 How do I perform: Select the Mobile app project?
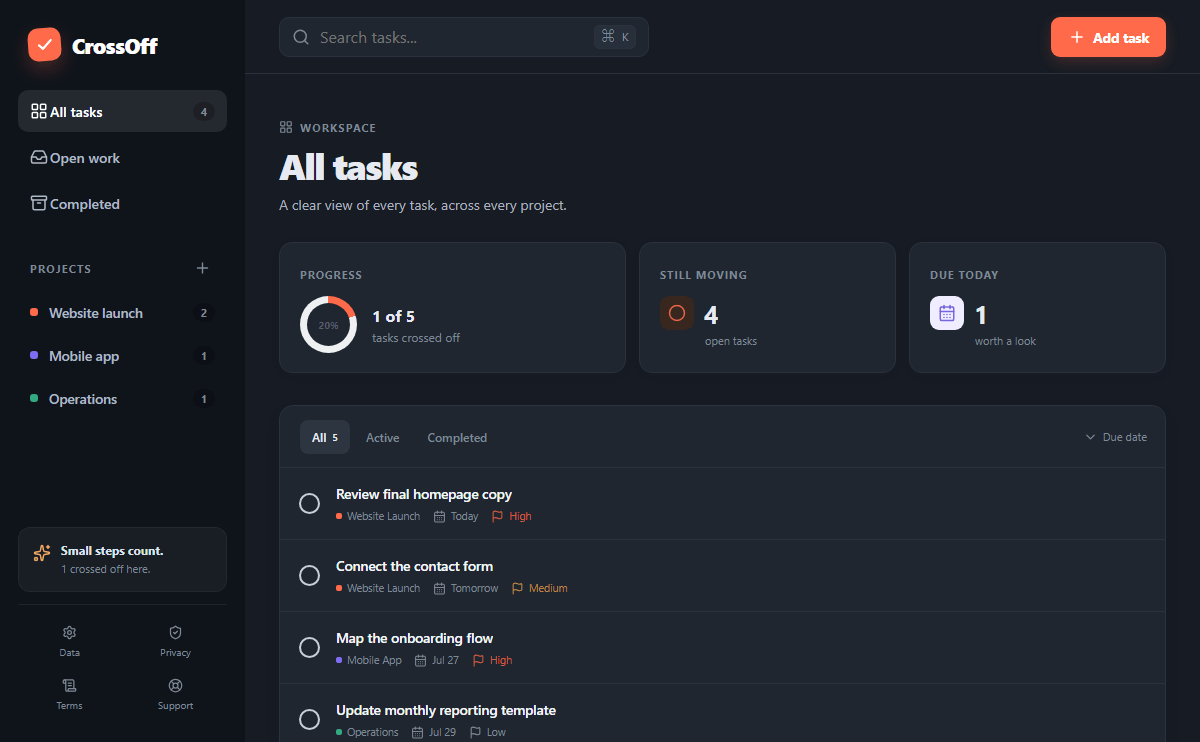point(122,356)
